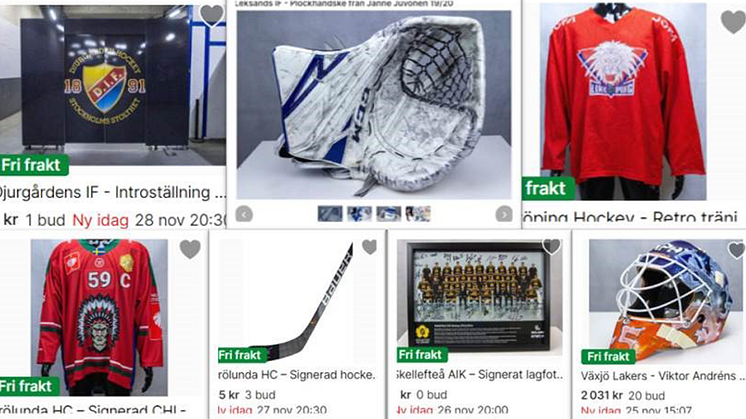Select second goalie glove thumbnail

[x=359, y=214]
